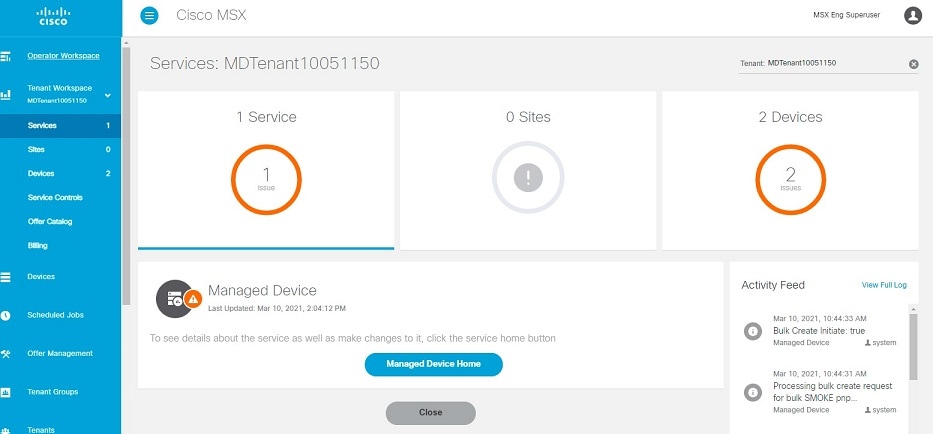Collapse the Tenant Workspace chevron
933x434 pixels.
108,95
